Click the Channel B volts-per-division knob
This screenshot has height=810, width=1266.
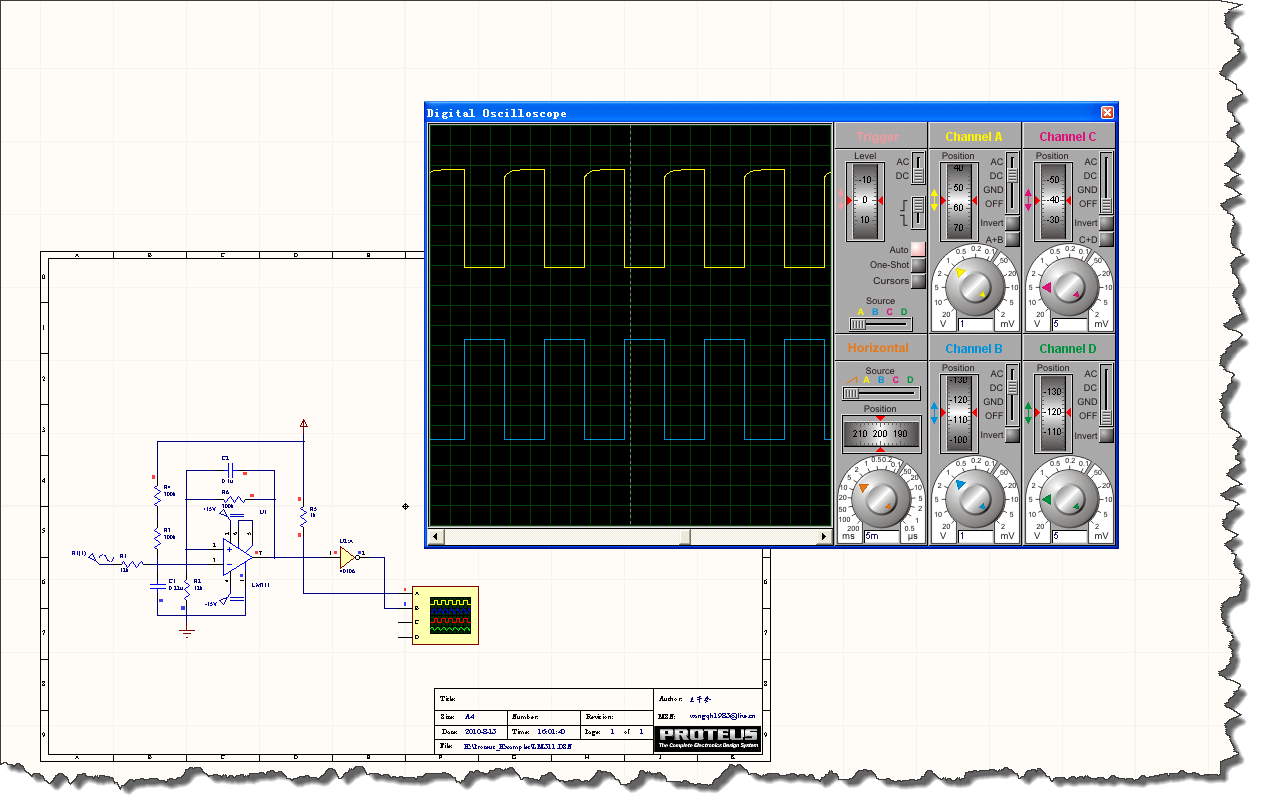973,497
